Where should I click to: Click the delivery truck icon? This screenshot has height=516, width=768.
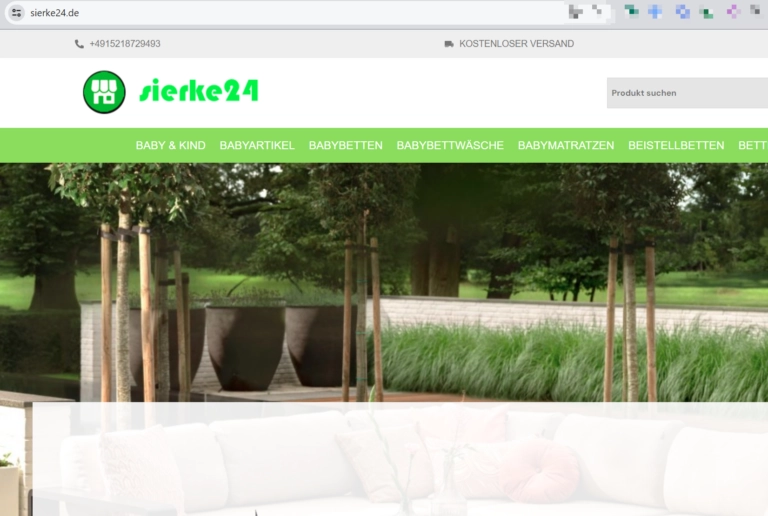click(x=449, y=44)
